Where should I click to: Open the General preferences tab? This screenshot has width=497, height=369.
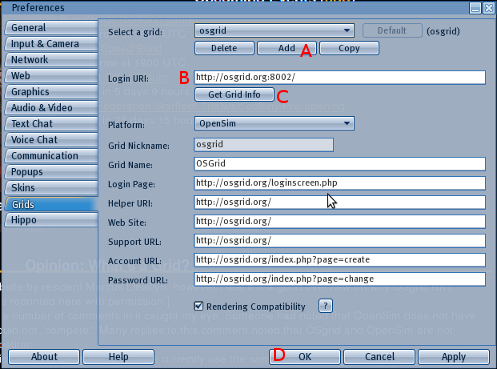pyautogui.click(x=52, y=28)
